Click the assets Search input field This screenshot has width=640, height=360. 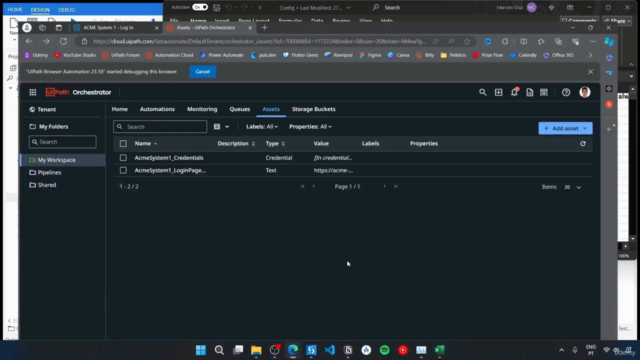(x=160, y=127)
